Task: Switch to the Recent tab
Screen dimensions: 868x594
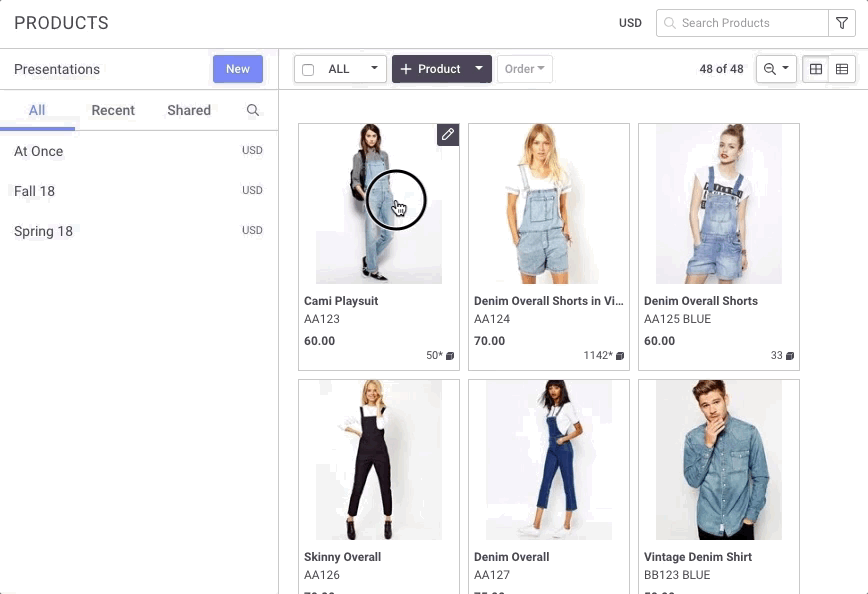Action: tap(113, 110)
